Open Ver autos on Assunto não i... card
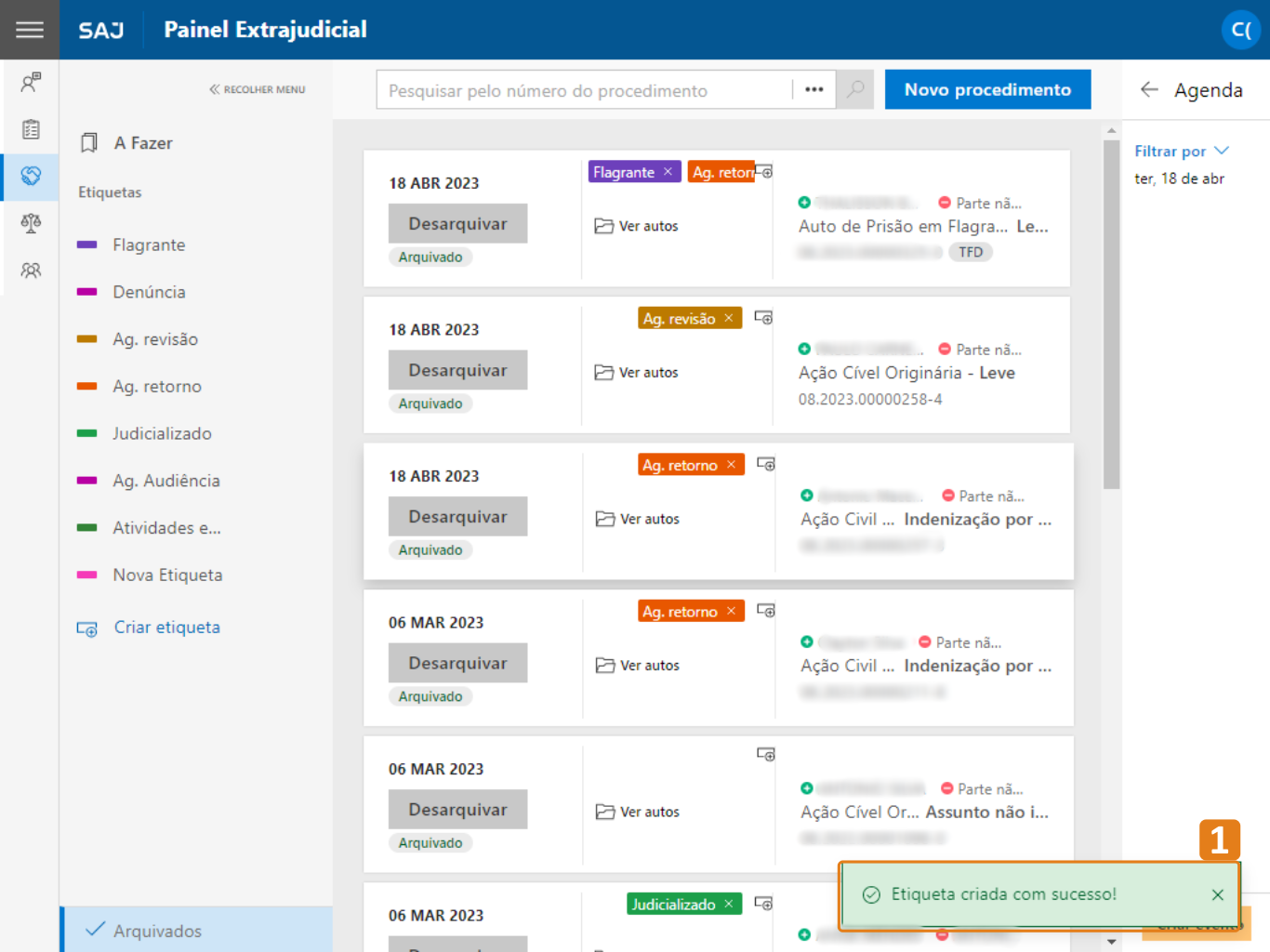Image resolution: width=1270 pixels, height=952 pixels. [x=638, y=812]
